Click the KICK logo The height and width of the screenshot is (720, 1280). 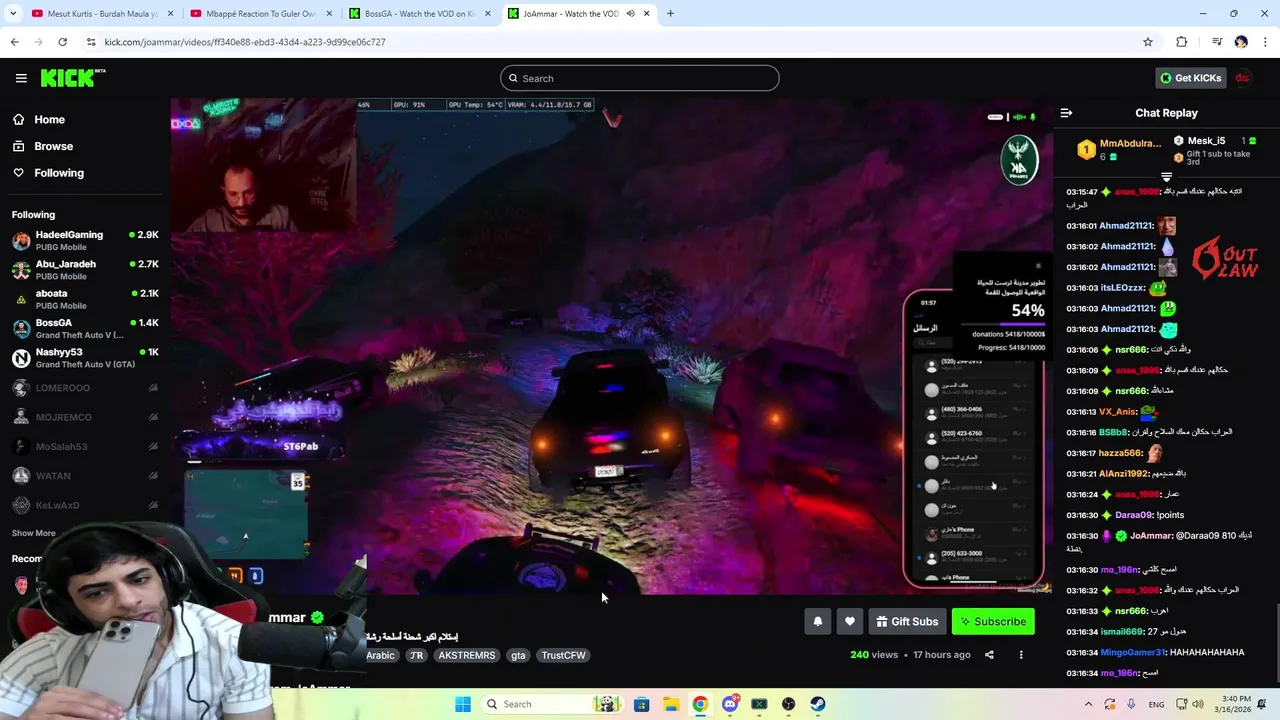pyautogui.click(x=73, y=78)
